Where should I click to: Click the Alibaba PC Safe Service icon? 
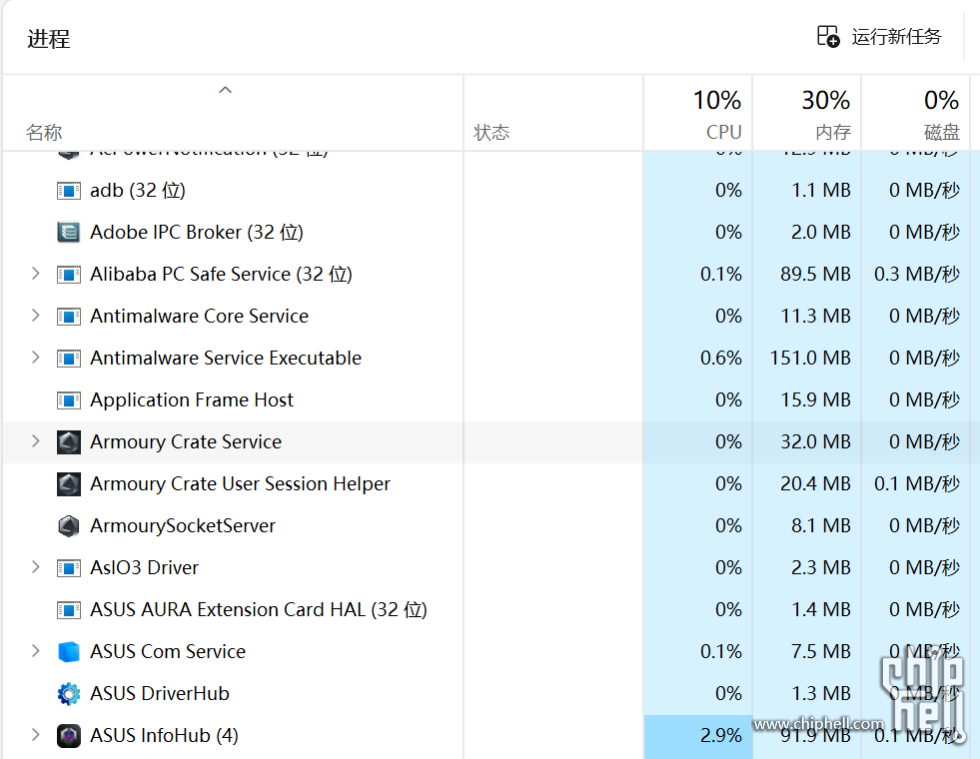tap(69, 274)
